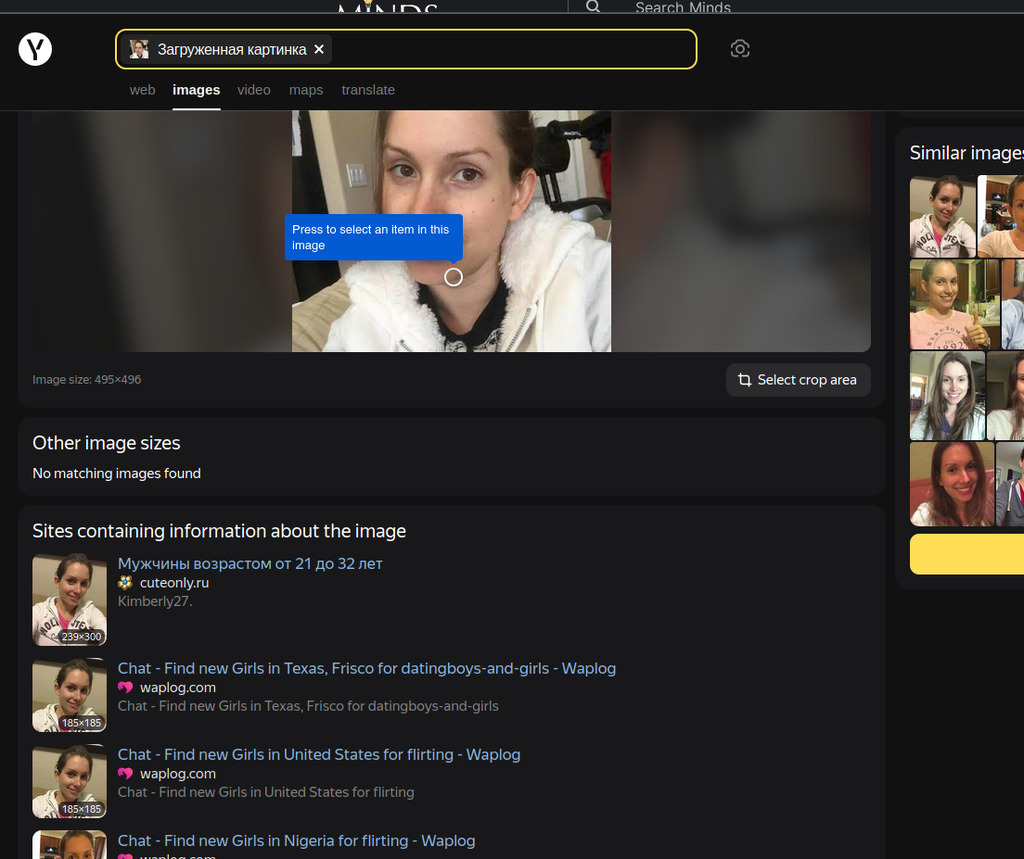Screen dimensions: 1024x859
Task: Click the 'Image size: 495×496' text
Action: click(x=87, y=380)
